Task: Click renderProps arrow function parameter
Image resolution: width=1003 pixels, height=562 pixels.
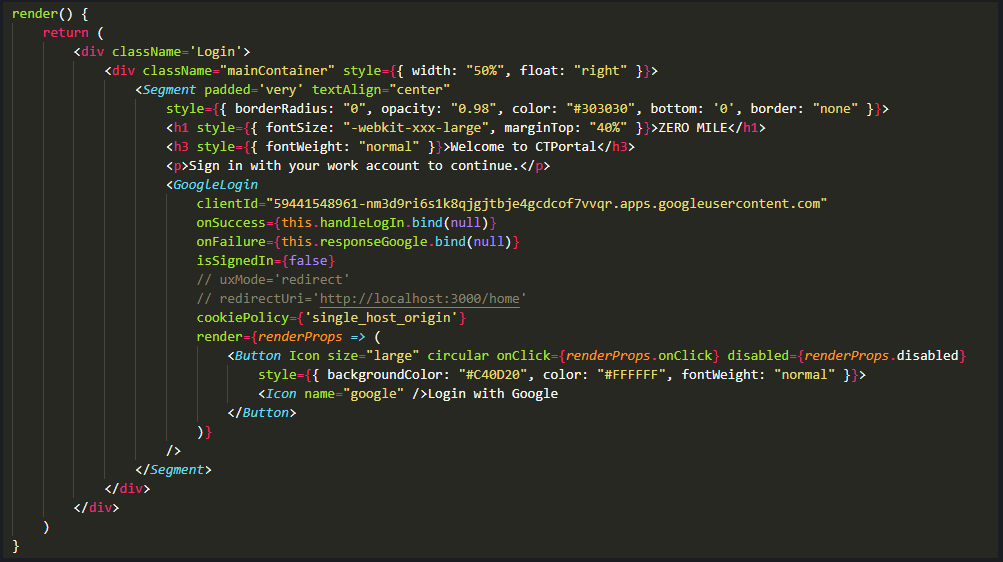Action: coord(300,336)
